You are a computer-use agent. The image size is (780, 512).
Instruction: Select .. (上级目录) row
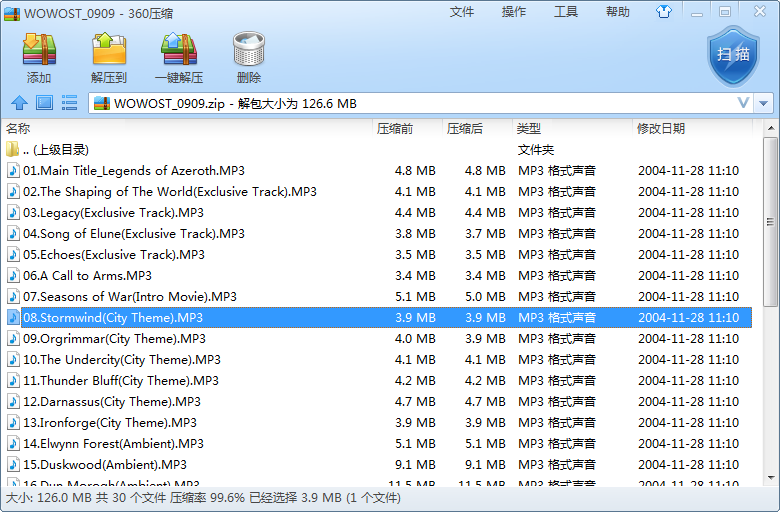pos(379,149)
